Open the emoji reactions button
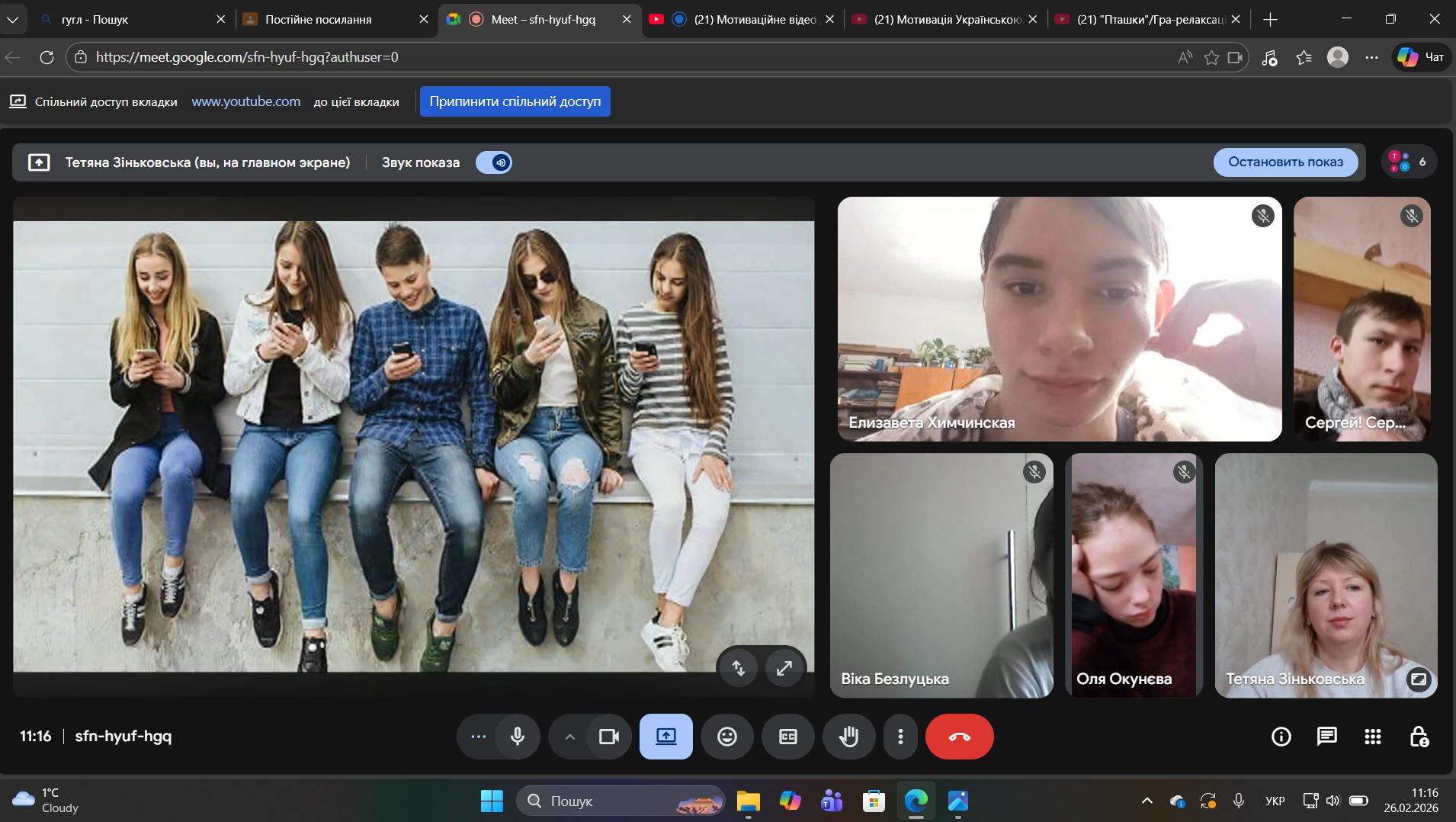Image resolution: width=1456 pixels, height=822 pixels. coord(727,737)
